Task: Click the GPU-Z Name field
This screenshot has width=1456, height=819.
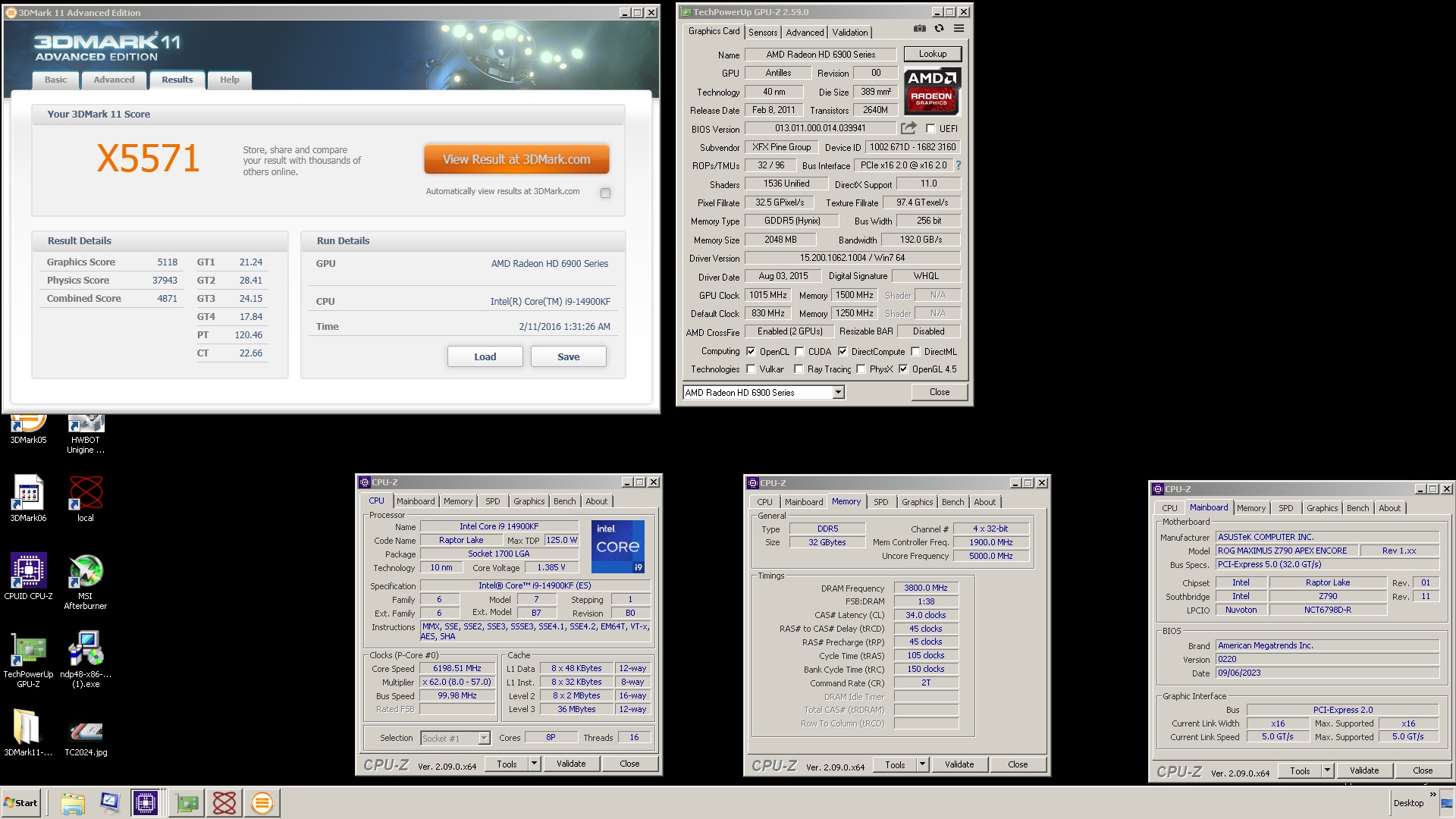Action: 821,55
